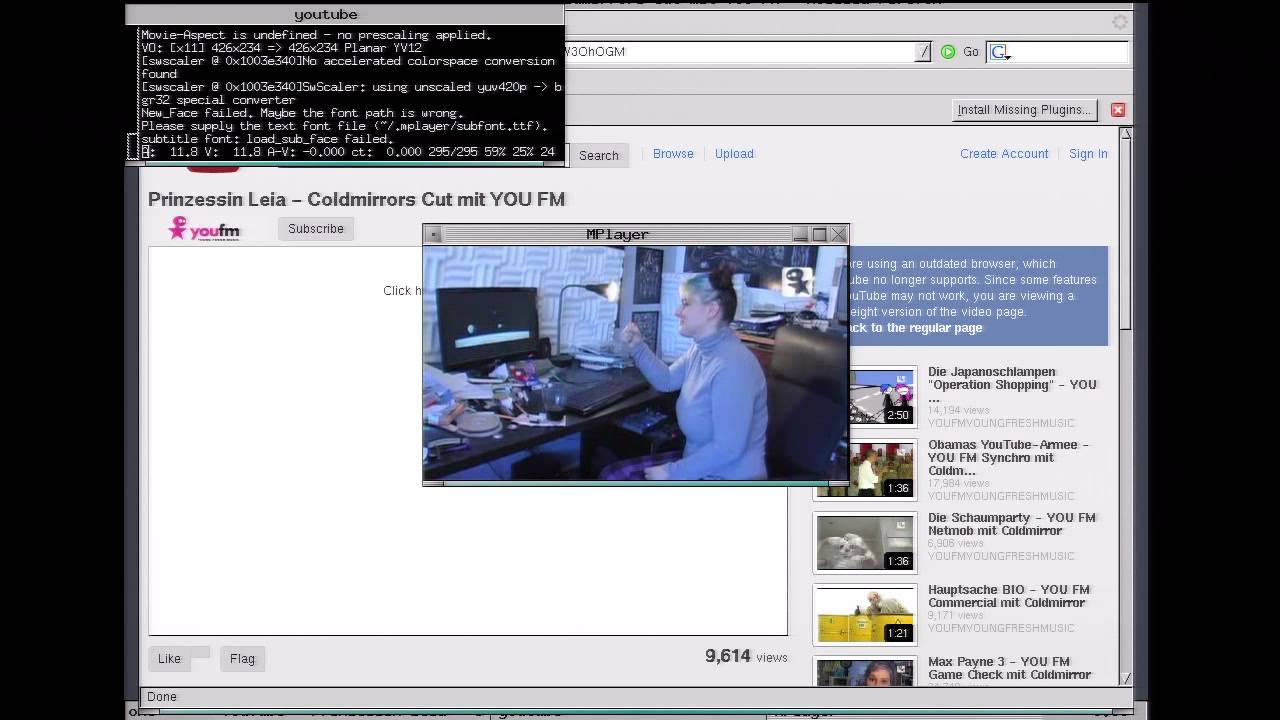This screenshot has height=720, width=1280.
Task: Click page scrollbar up arrow
Action: click(1126, 133)
